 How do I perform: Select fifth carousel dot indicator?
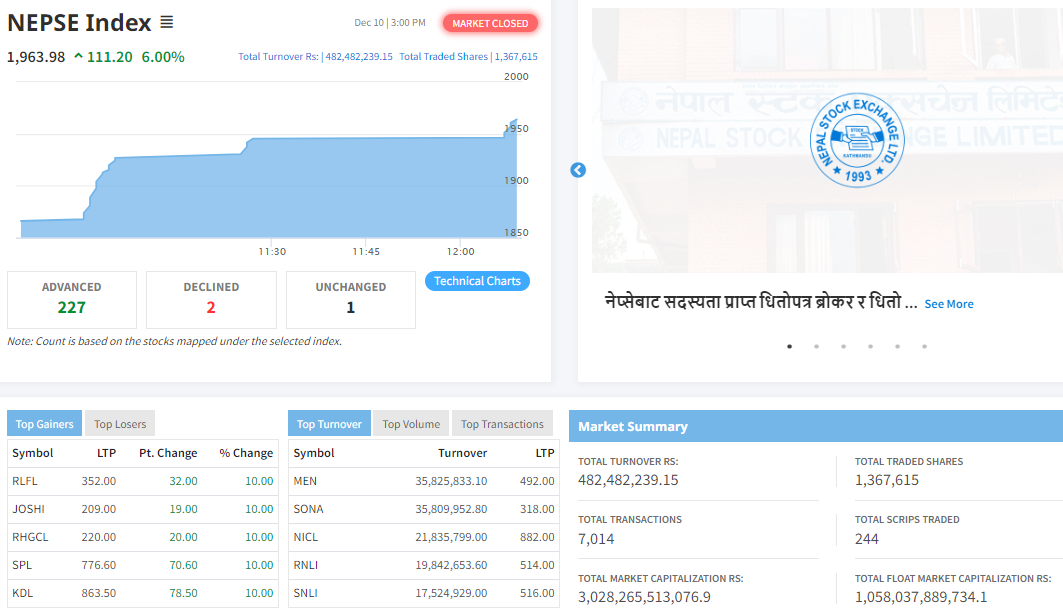point(897,346)
